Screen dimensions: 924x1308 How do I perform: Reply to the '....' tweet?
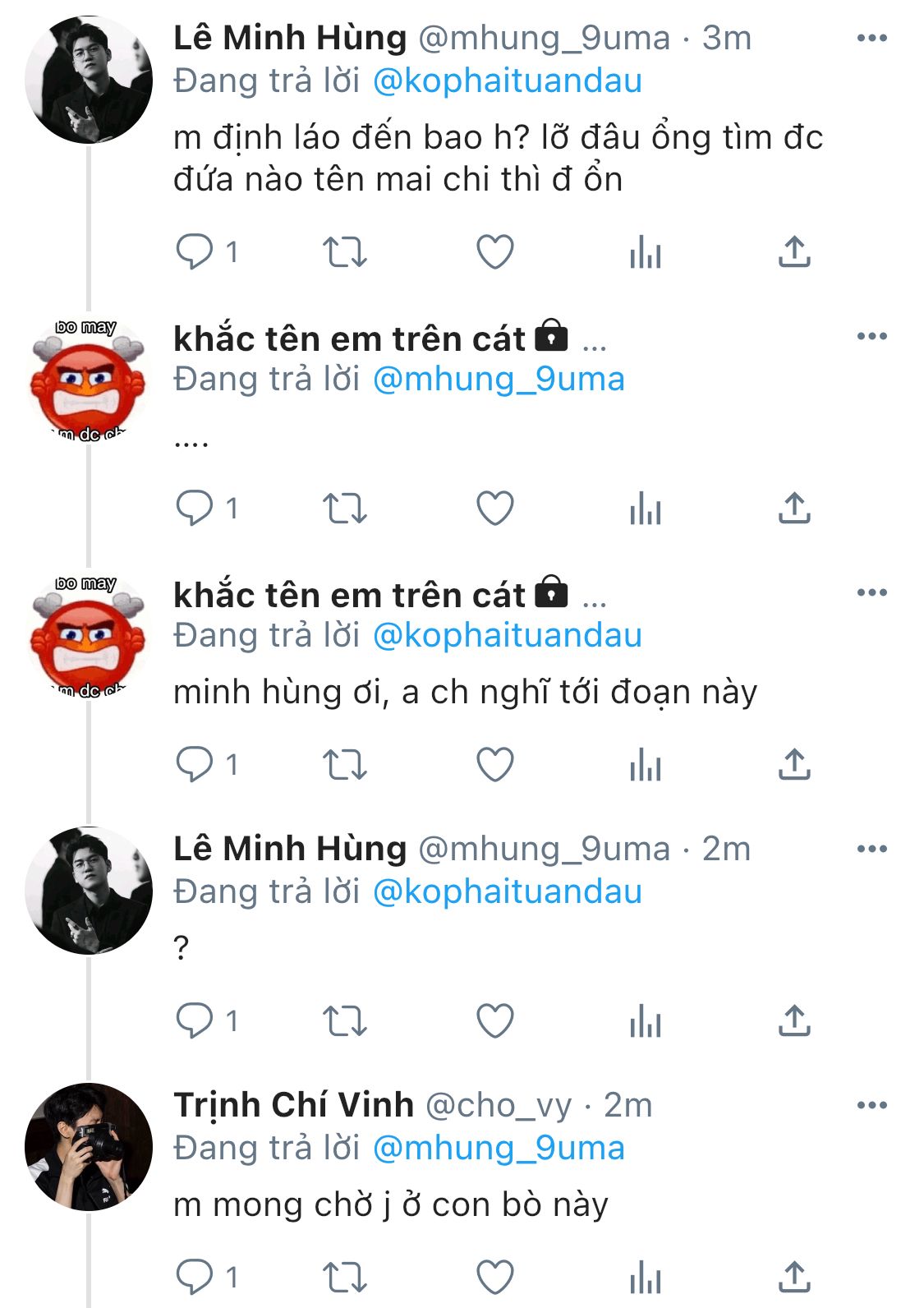click(195, 508)
